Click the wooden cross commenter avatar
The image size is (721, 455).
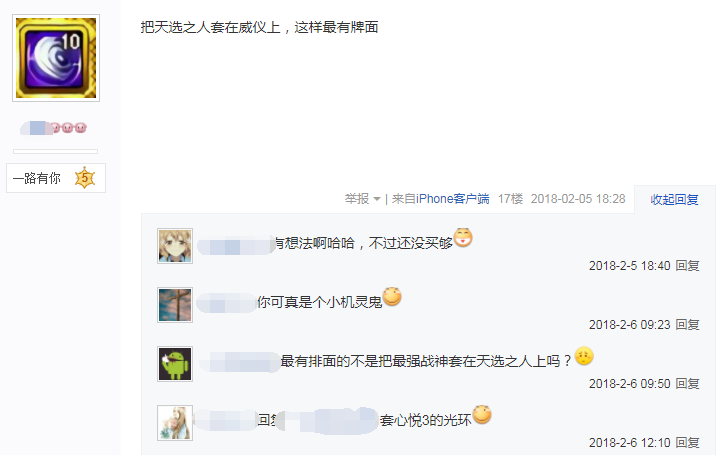175,305
